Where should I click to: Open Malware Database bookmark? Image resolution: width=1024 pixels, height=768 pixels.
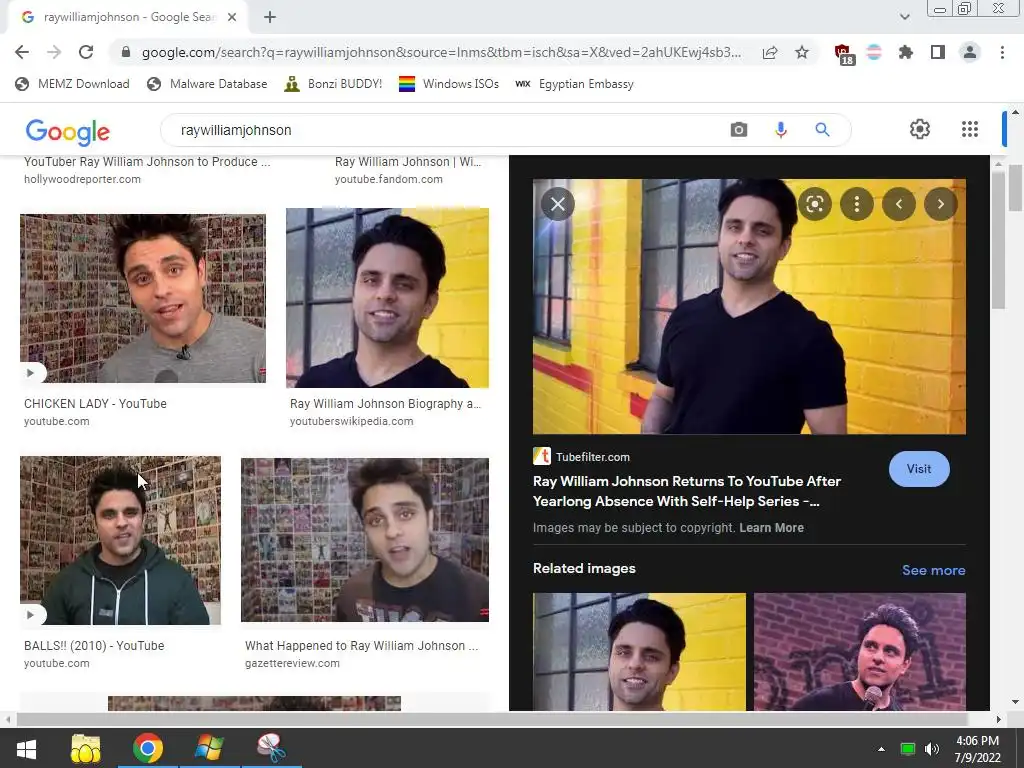207,84
